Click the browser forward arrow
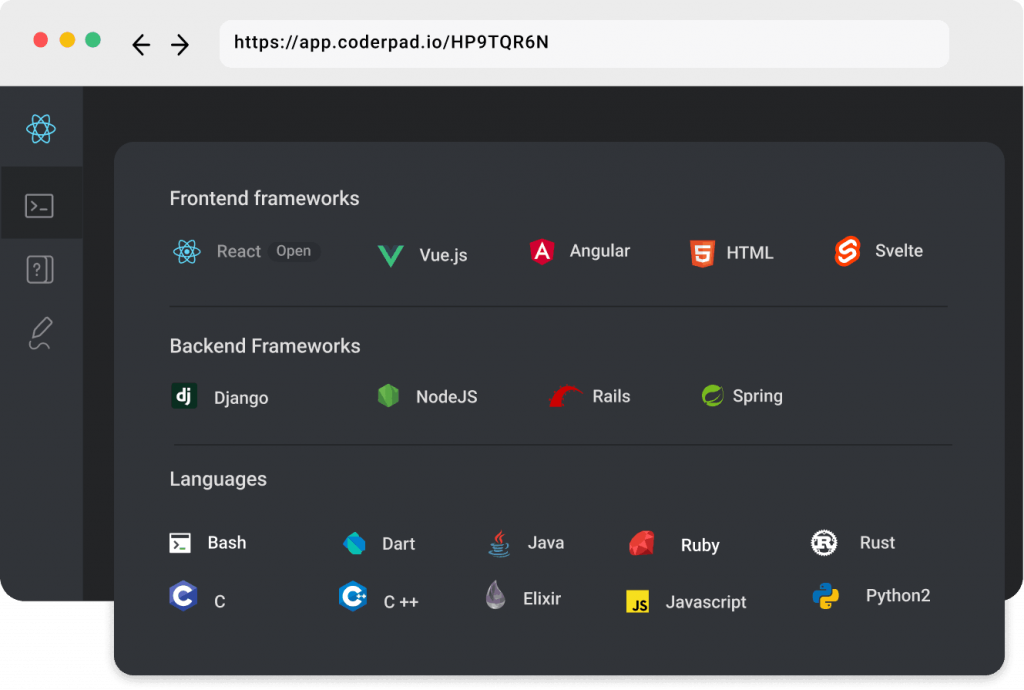The height and width of the screenshot is (690, 1024). point(180,45)
